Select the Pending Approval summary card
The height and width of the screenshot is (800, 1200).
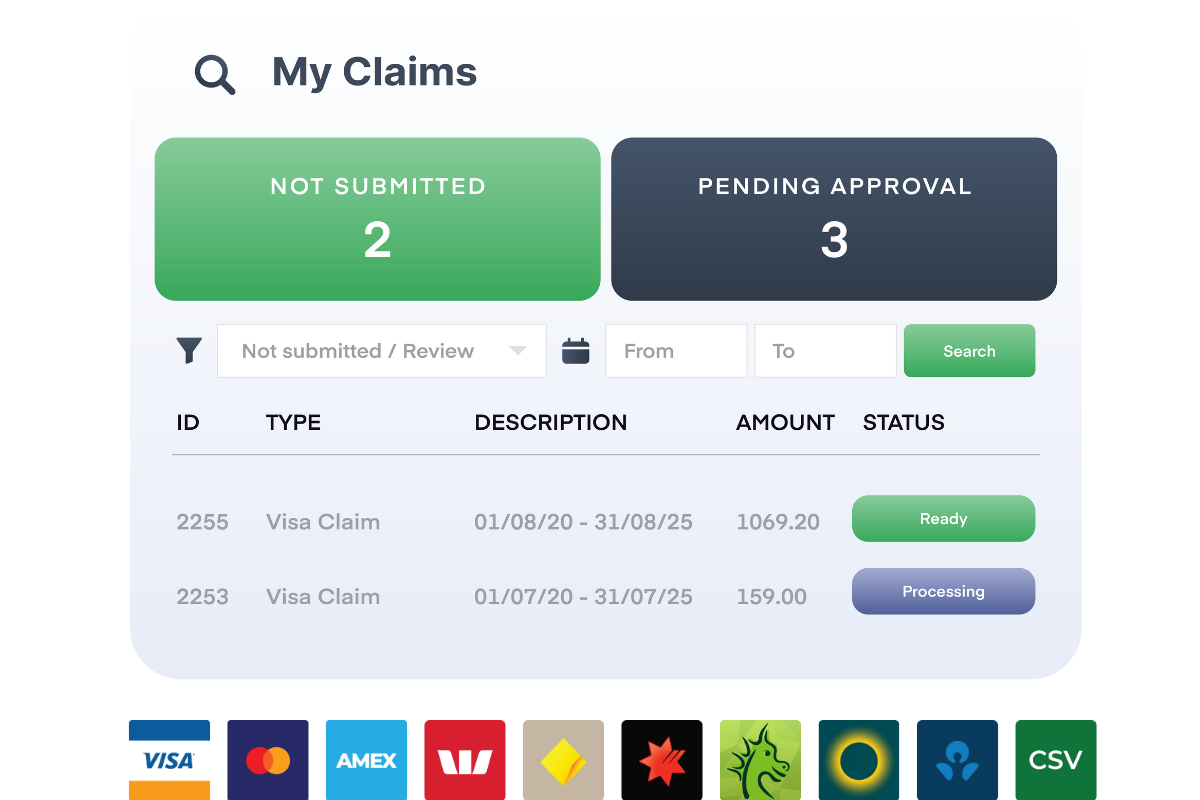click(x=834, y=218)
